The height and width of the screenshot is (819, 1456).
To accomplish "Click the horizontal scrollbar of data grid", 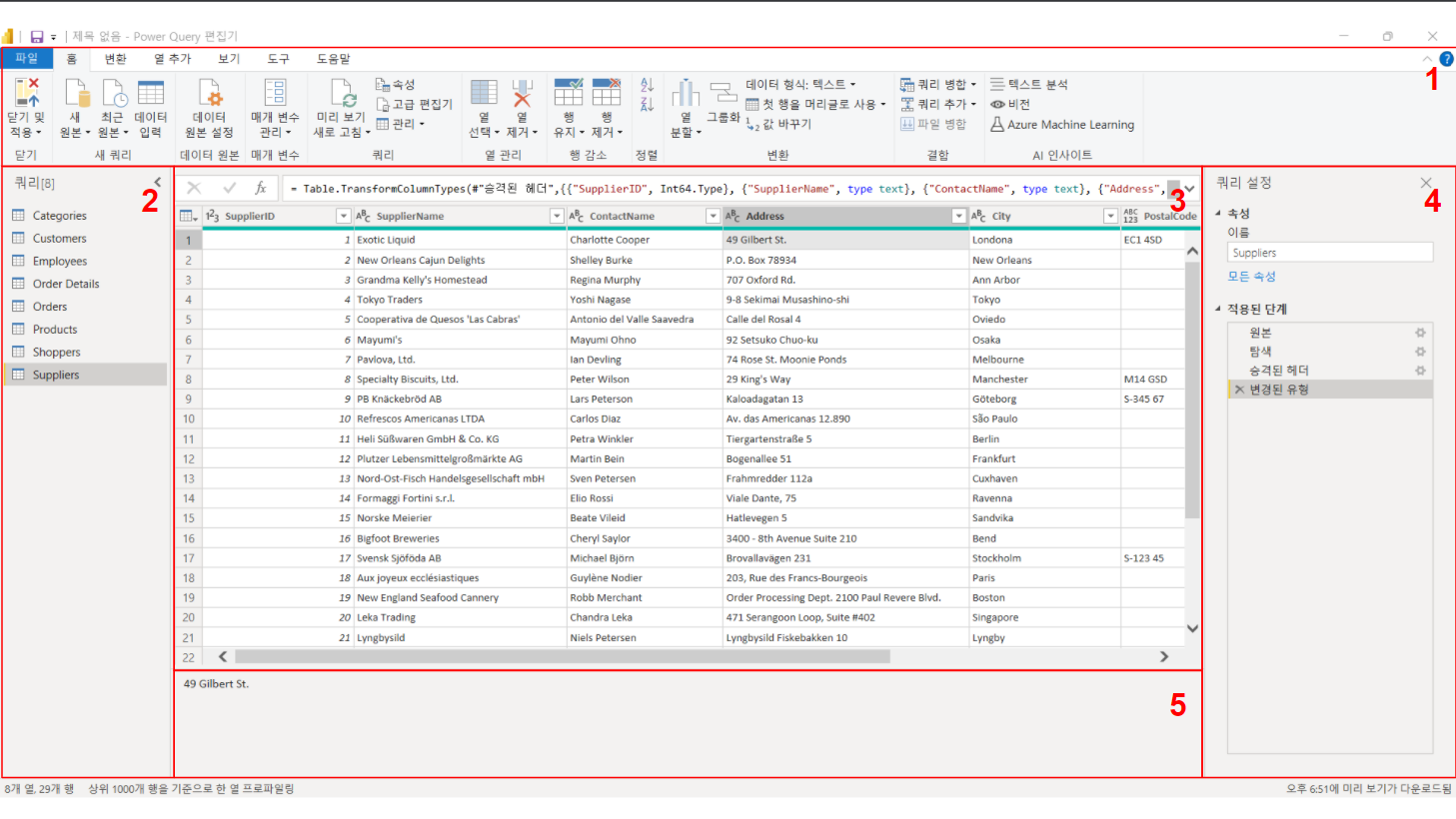I will click(x=563, y=657).
